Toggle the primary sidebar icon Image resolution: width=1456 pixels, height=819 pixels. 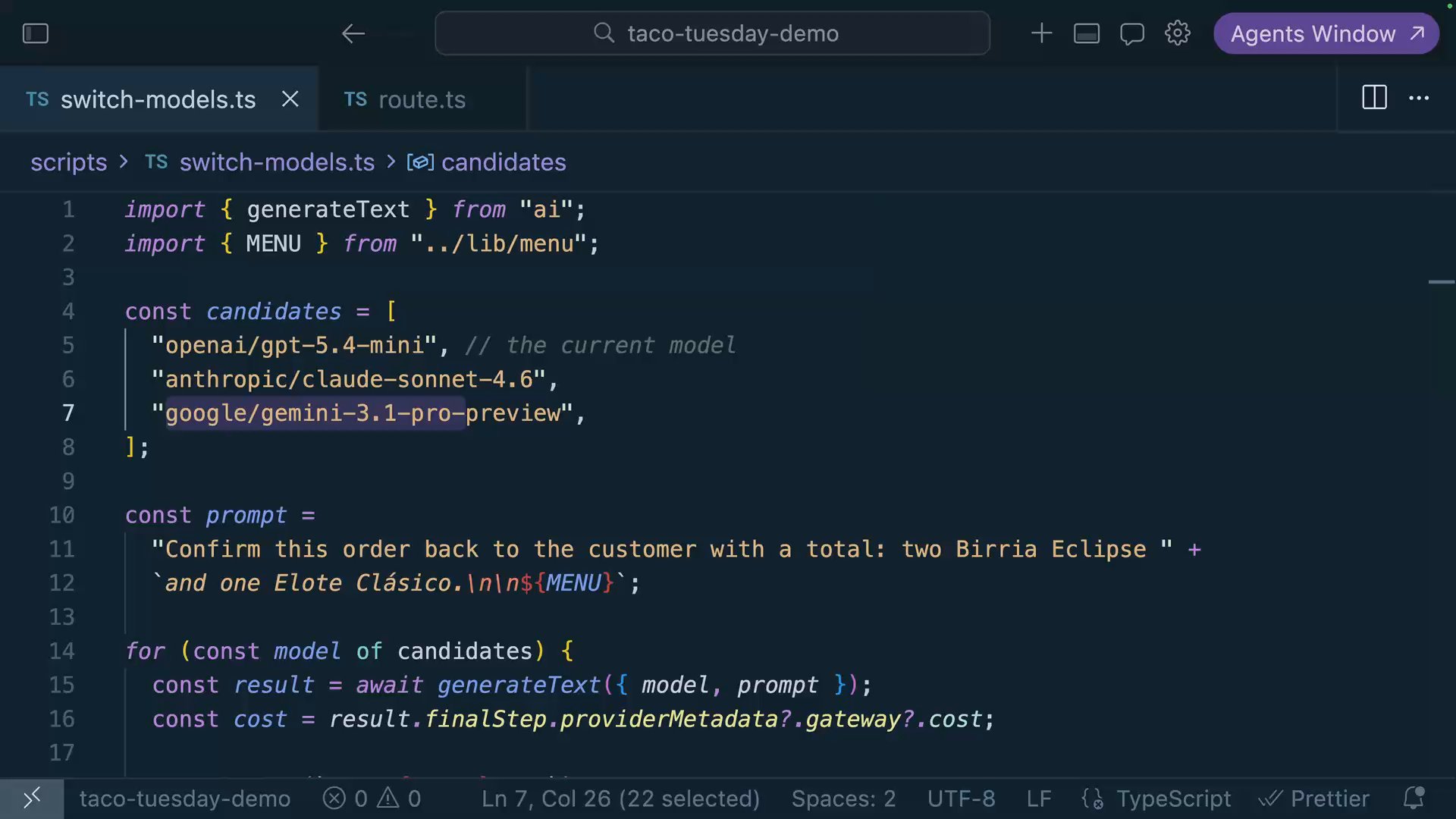click(x=36, y=33)
